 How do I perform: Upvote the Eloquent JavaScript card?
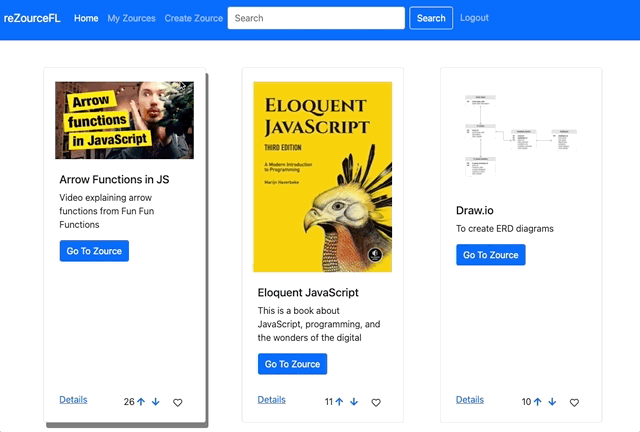[x=339, y=402]
